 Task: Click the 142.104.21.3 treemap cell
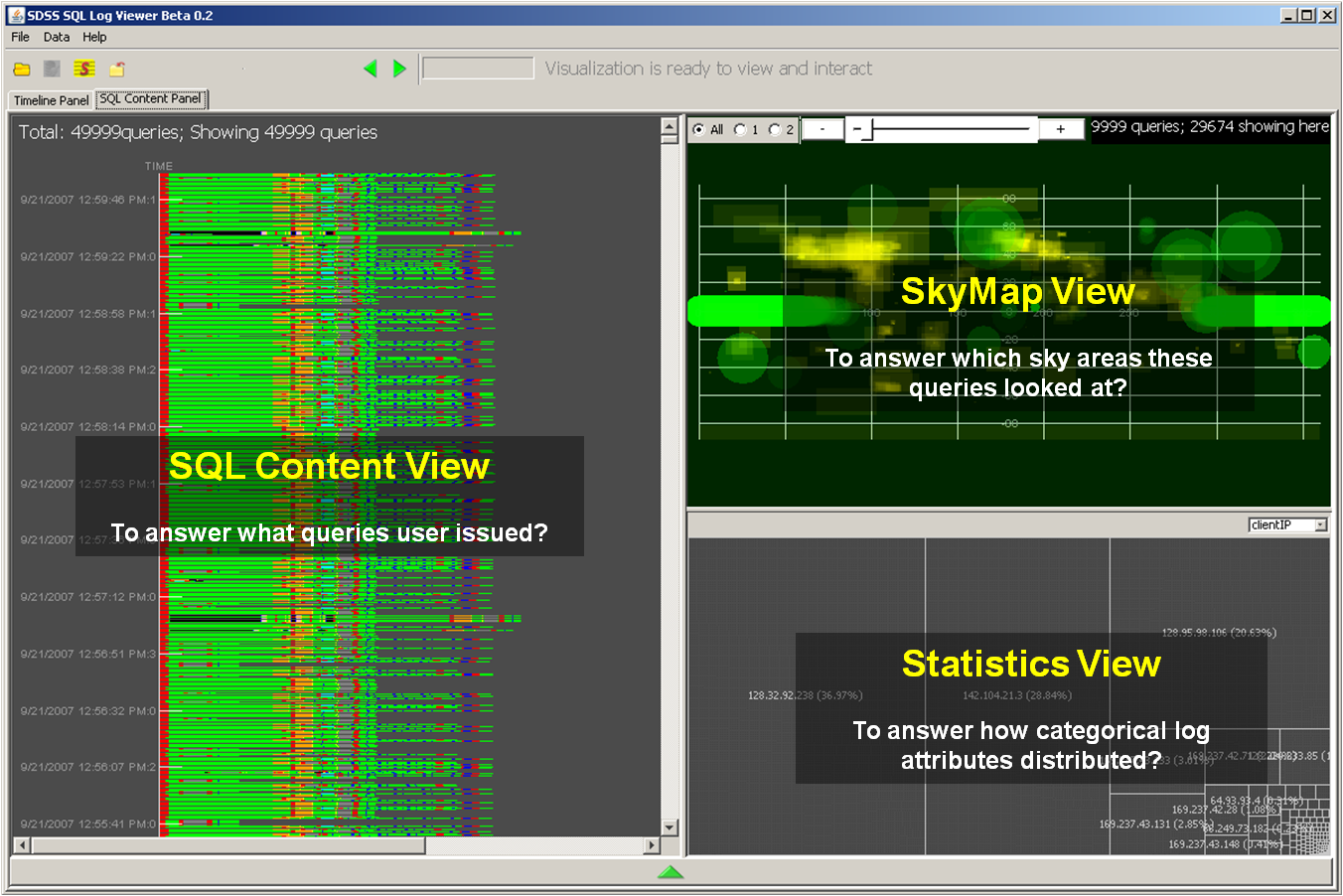[1017, 695]
